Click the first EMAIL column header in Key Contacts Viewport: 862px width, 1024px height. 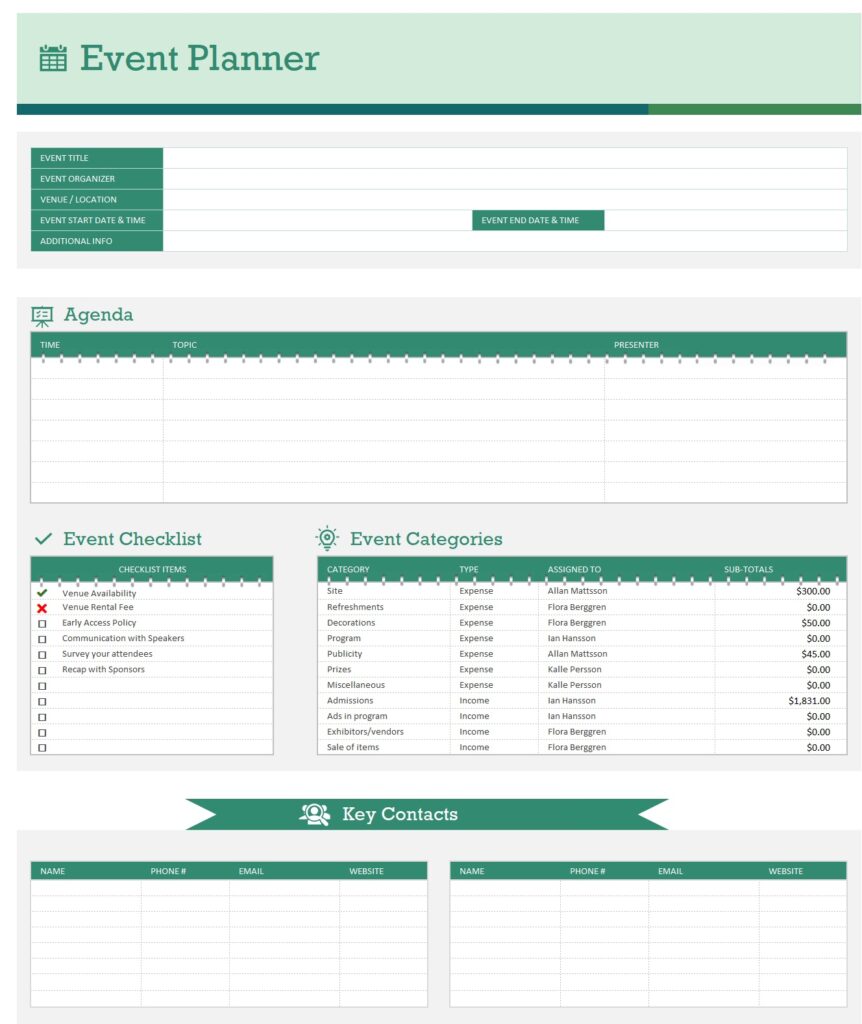click(x=251, y=871)
